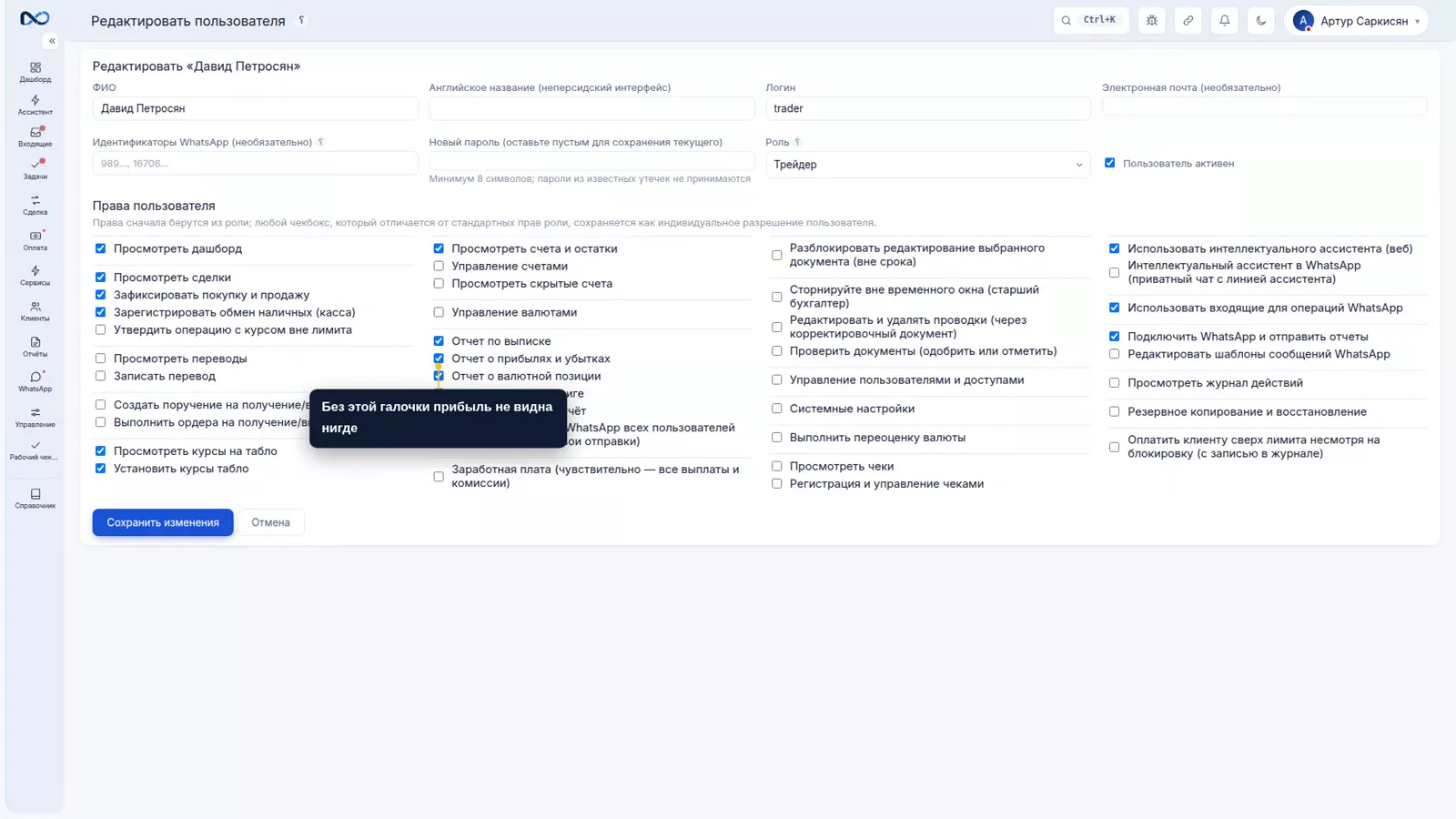Click the infinity logo
1456x819 pixels.
click(x=35, y=18)
